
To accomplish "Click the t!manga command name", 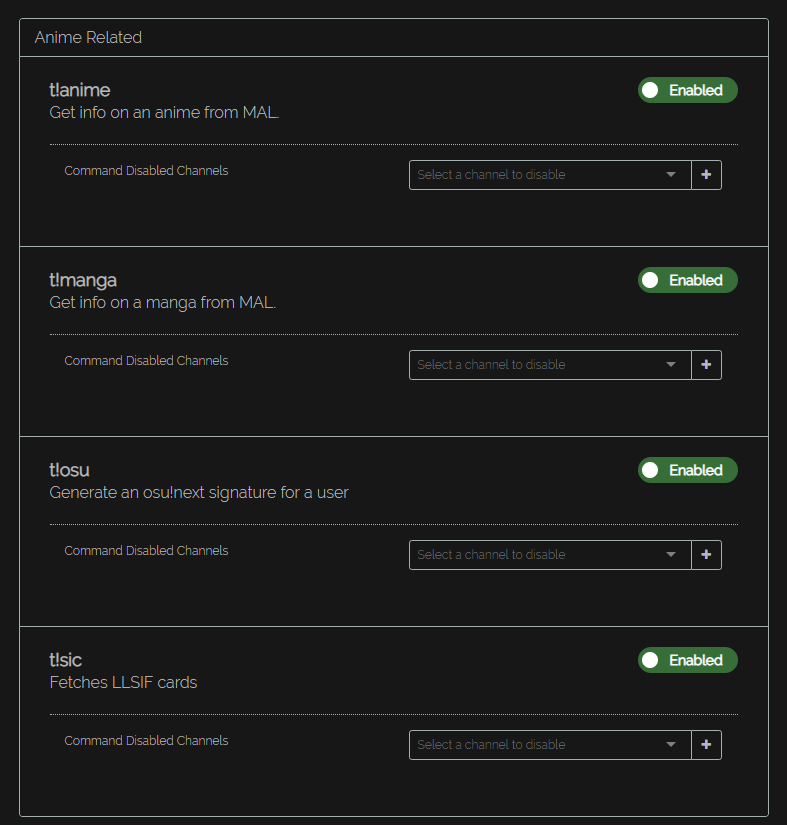I will (x=83, y=280).
